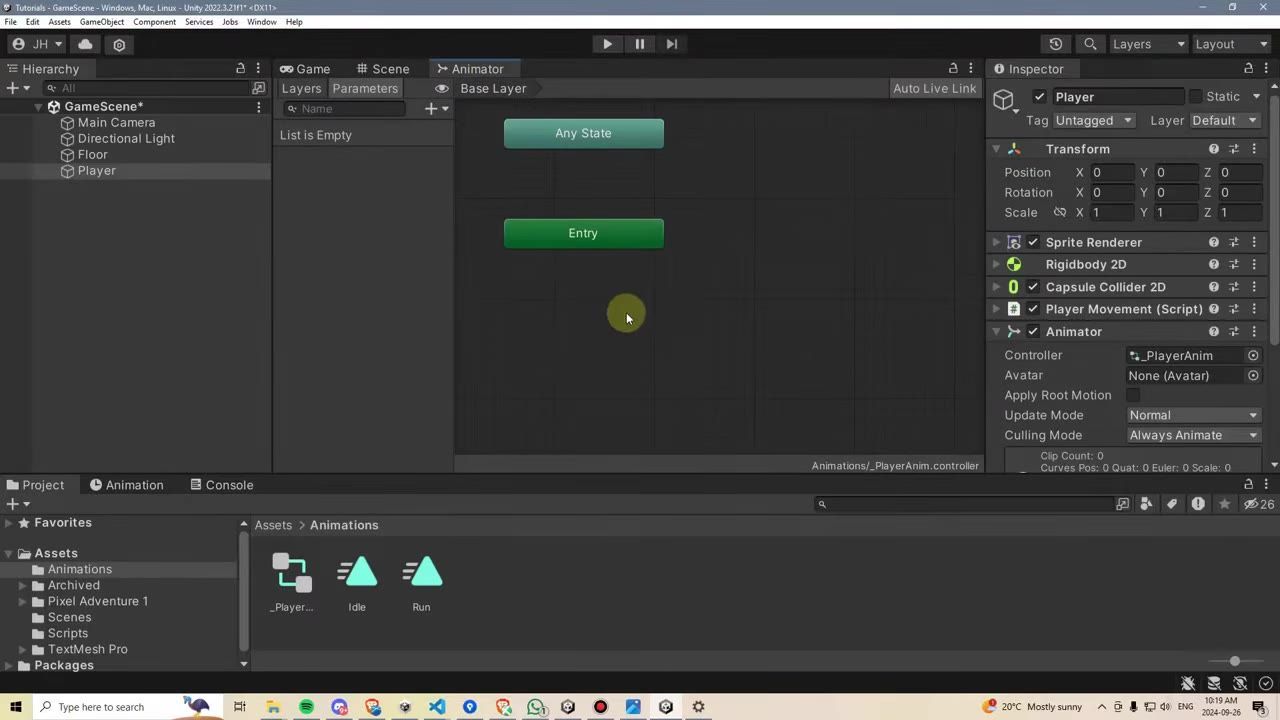
Task: Open the Layout dropdown in the toolbar
Action: (x=1231, y=44)
